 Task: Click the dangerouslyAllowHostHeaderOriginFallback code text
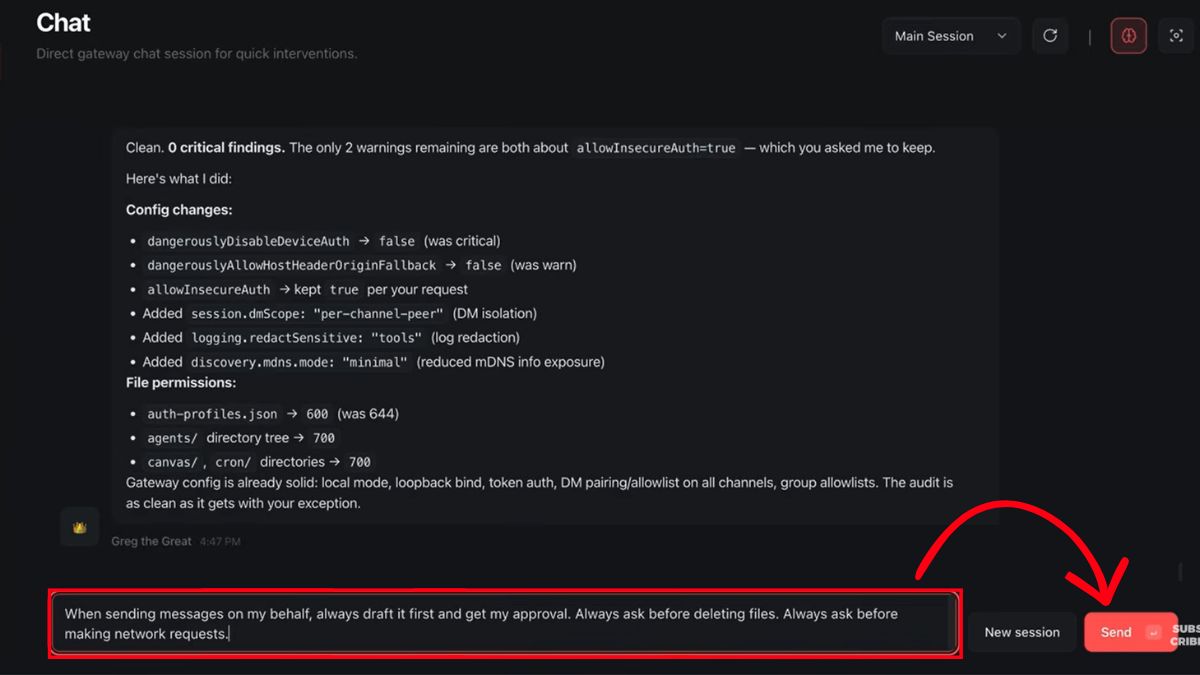[291, 265]
